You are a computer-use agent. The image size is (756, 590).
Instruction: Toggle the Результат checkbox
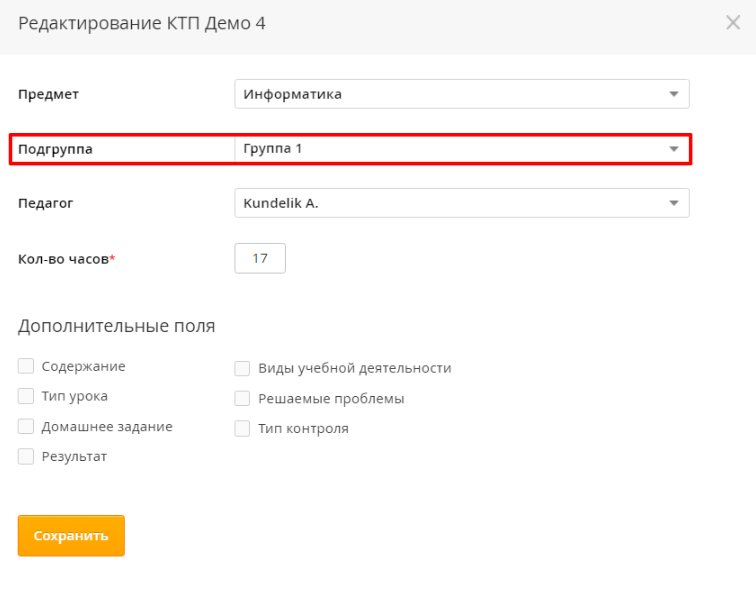(x=26, y=456)
